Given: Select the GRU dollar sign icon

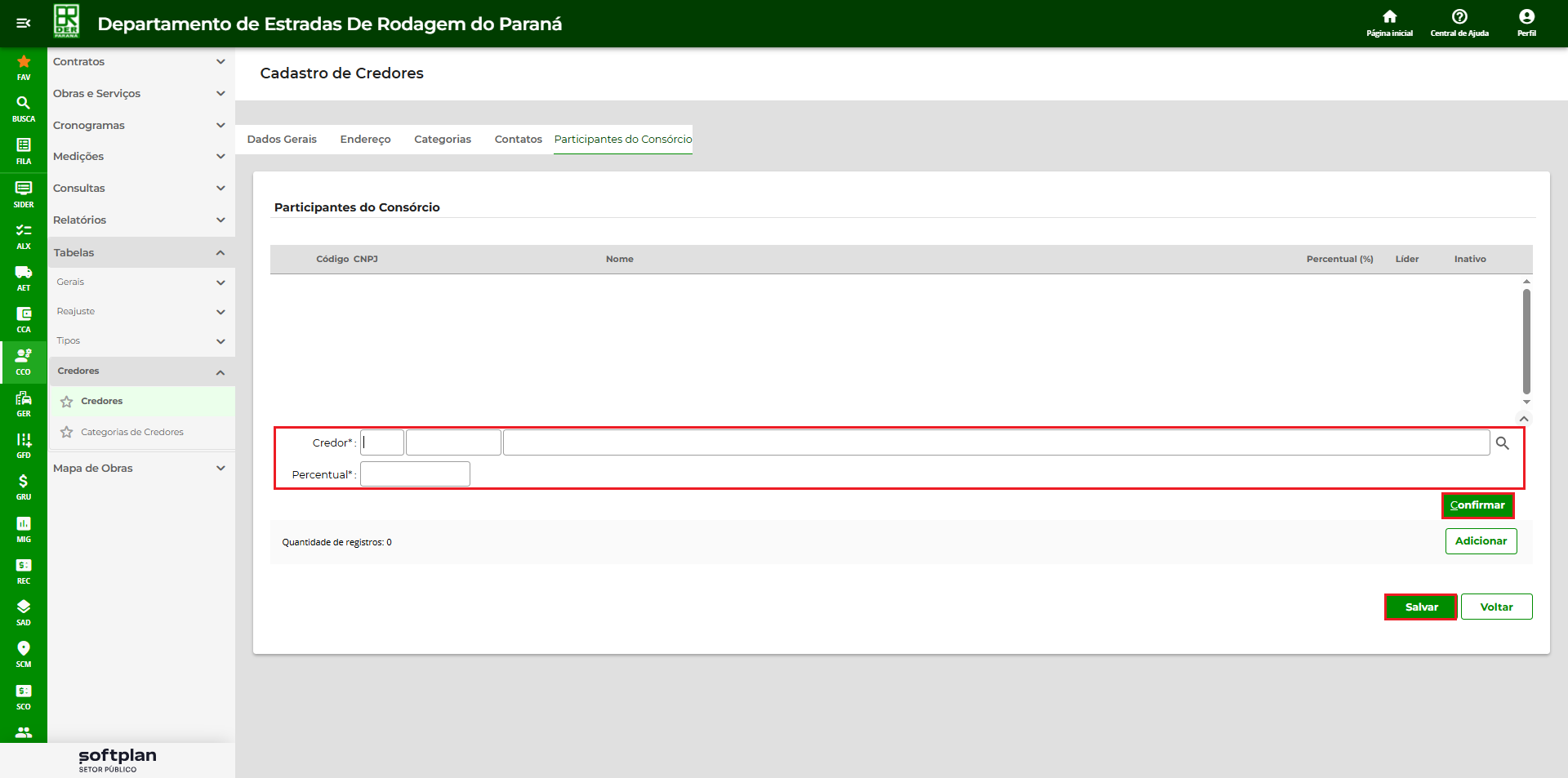Looking at the screenshot, I should tap(24, 482).
